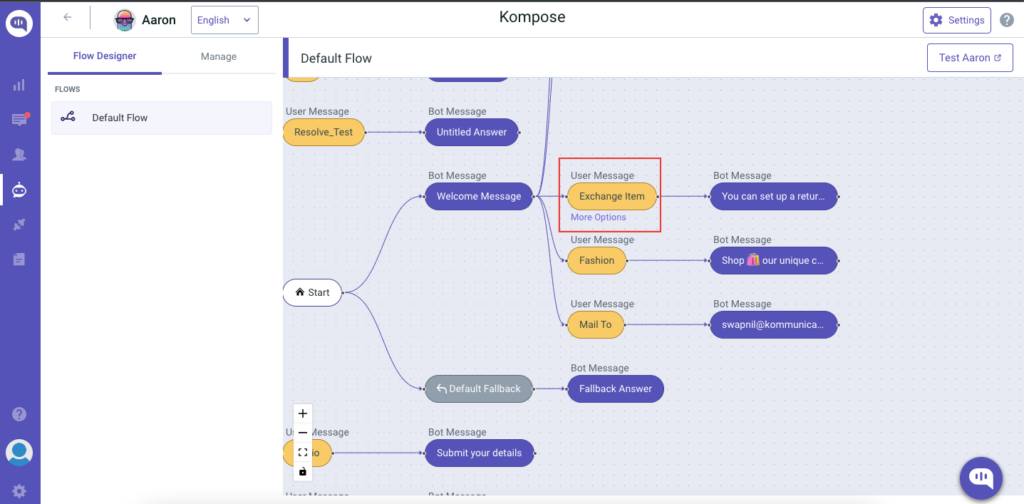This screenshot has width=1024, height=504.
Task: Select the Untitled Answer bot node
Action: point(472,132)
